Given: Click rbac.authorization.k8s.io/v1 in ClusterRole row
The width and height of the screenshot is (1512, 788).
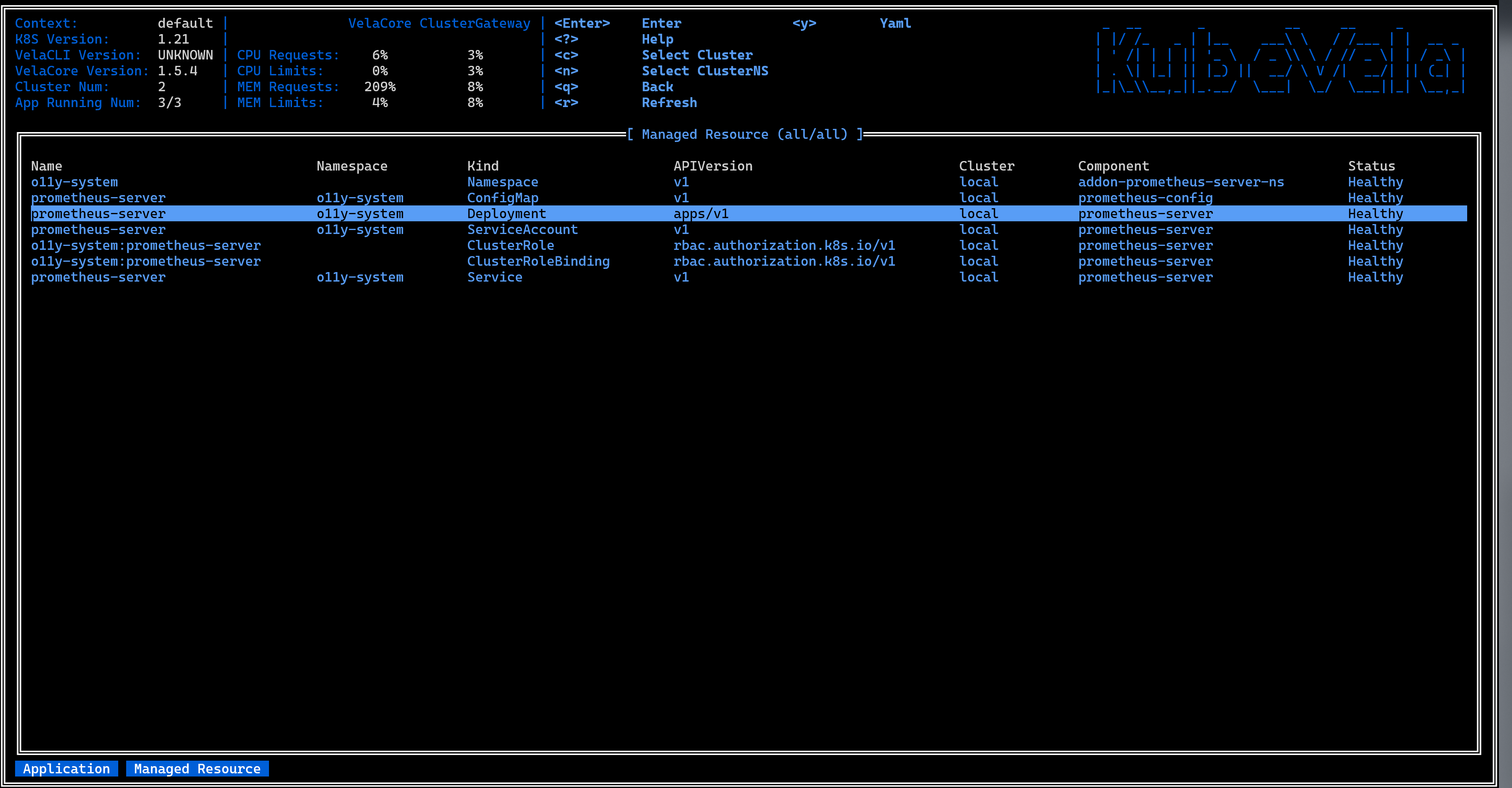Looking at the screenshot, I should [784, 245].
